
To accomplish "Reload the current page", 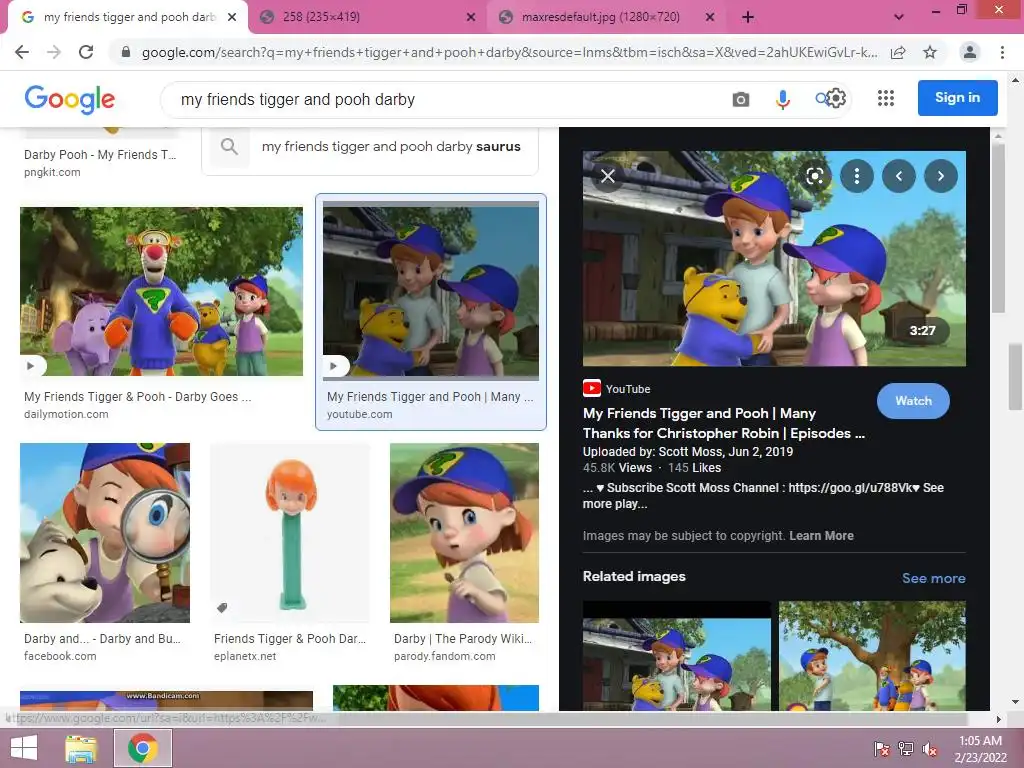I will (86, 52).
